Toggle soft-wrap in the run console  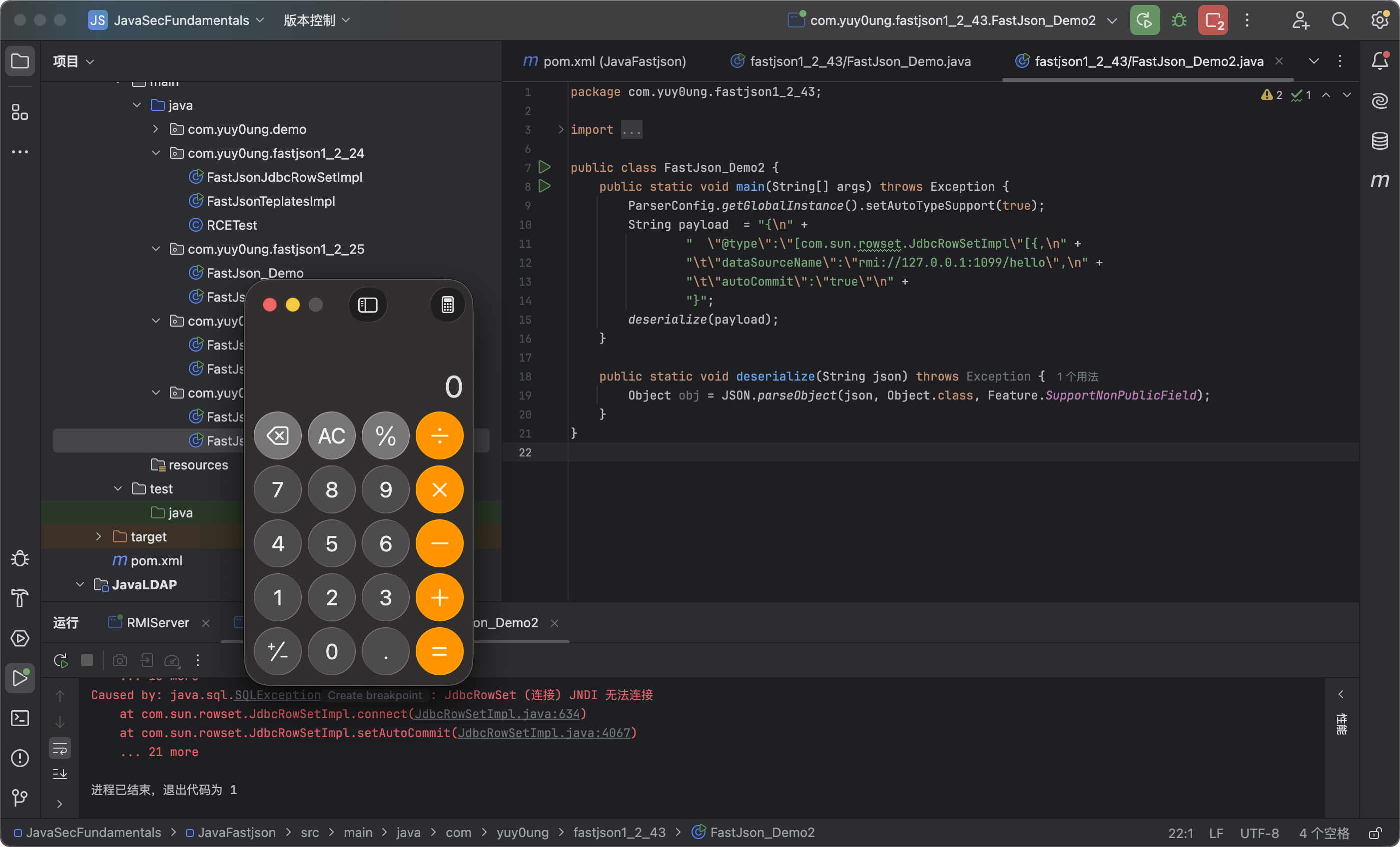point(59,748)
